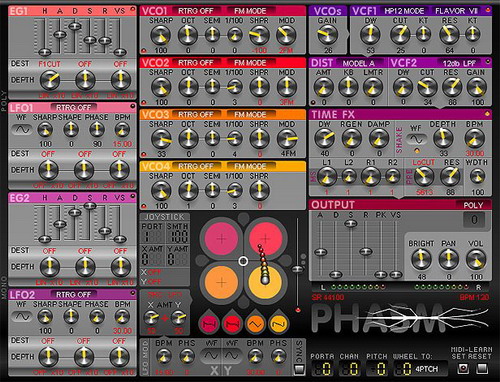The image size is (500, 382).
Task: Click the LFO MOD X waveform icon
Action: point(211,355)
